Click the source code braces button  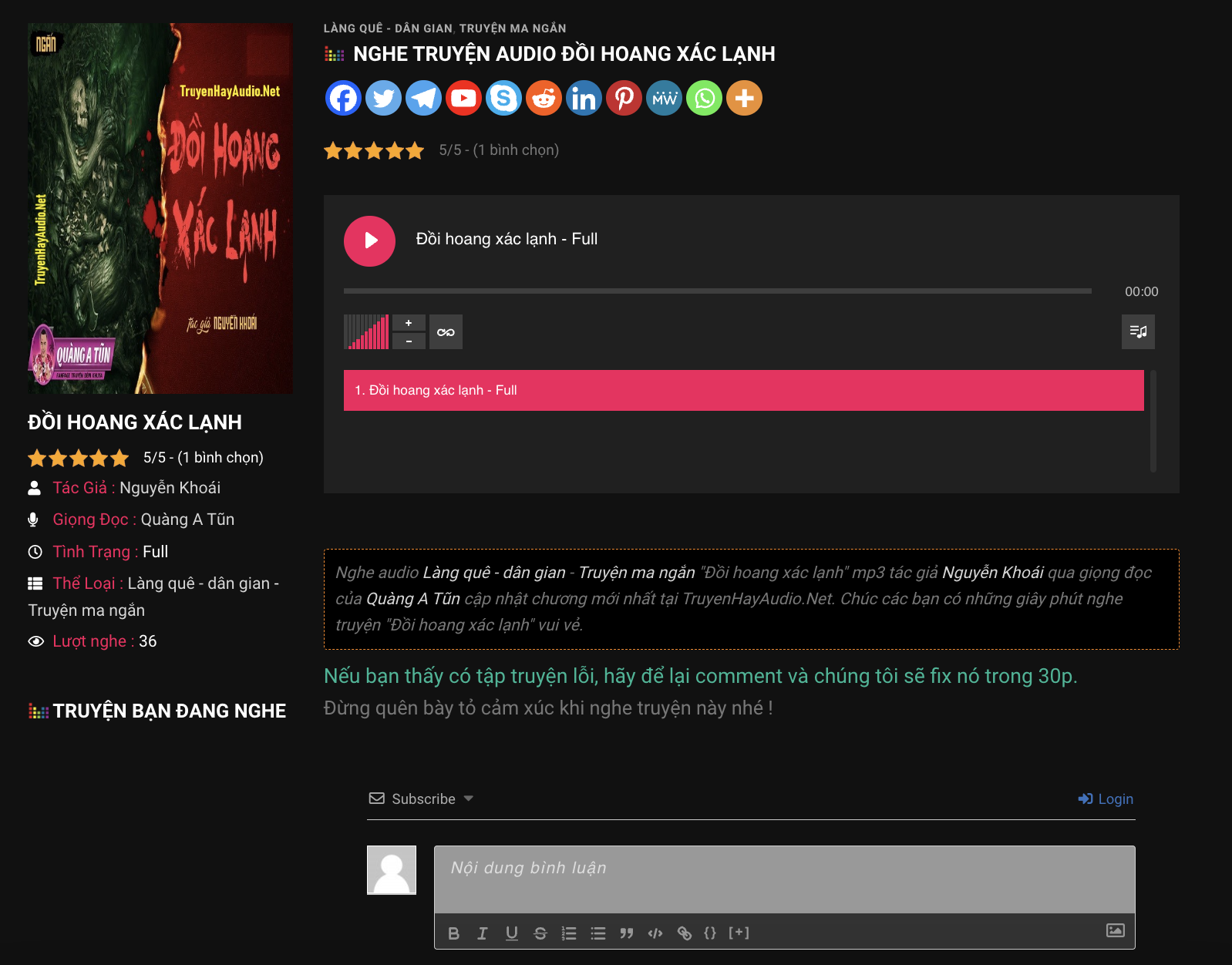[x=710, y=933]
